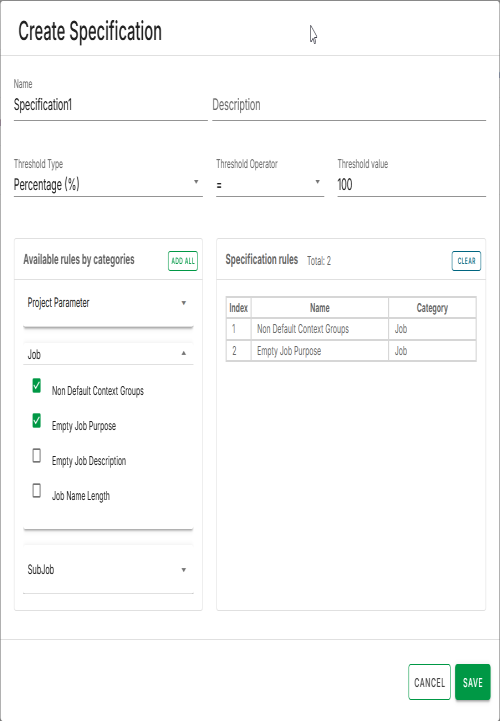
Task: Click into the Description field
Action: pyautogui.click(x=349, y=105)
